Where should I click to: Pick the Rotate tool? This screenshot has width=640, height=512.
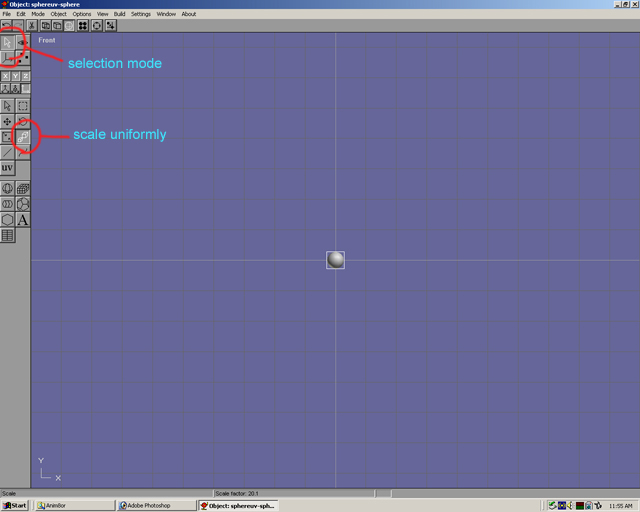pyautogui.click(x=22, y=122)
